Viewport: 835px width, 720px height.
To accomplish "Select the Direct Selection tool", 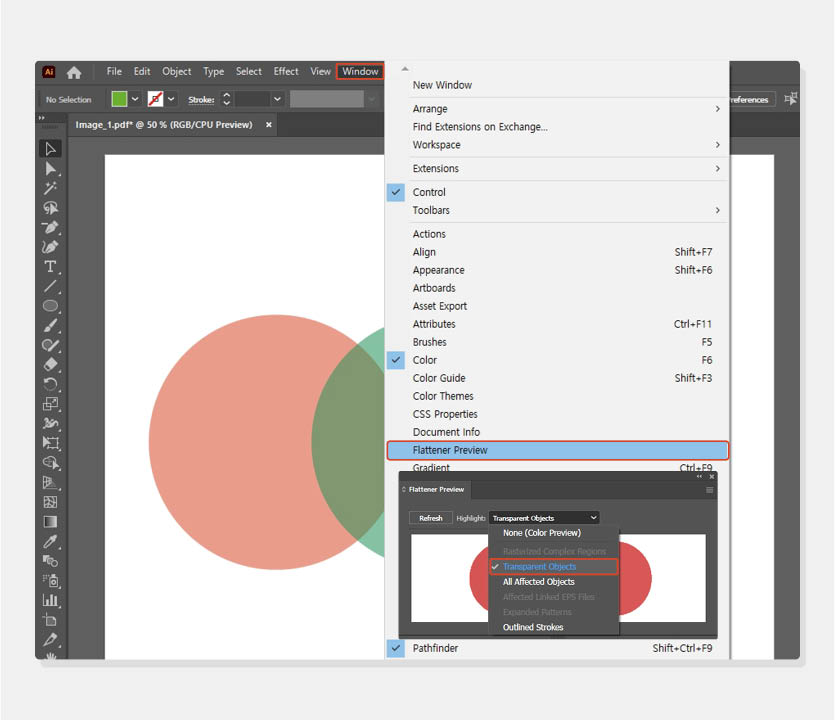I will (x=51, y=169).
